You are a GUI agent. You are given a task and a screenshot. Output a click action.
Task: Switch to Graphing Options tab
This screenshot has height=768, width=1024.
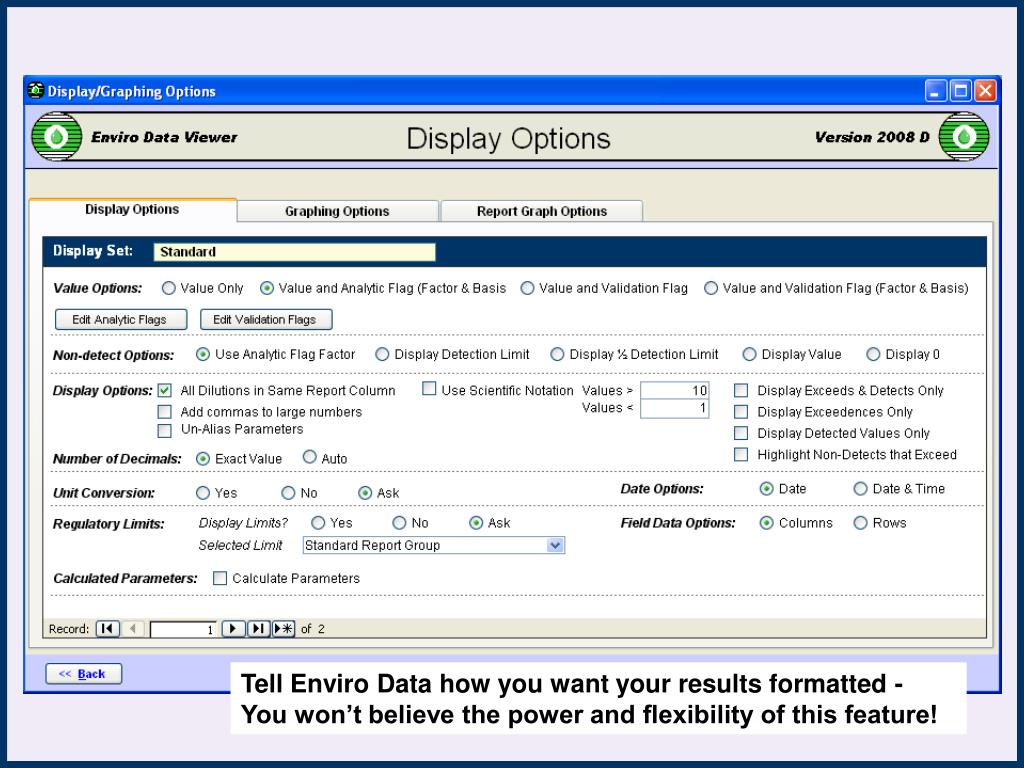[337, 211]
